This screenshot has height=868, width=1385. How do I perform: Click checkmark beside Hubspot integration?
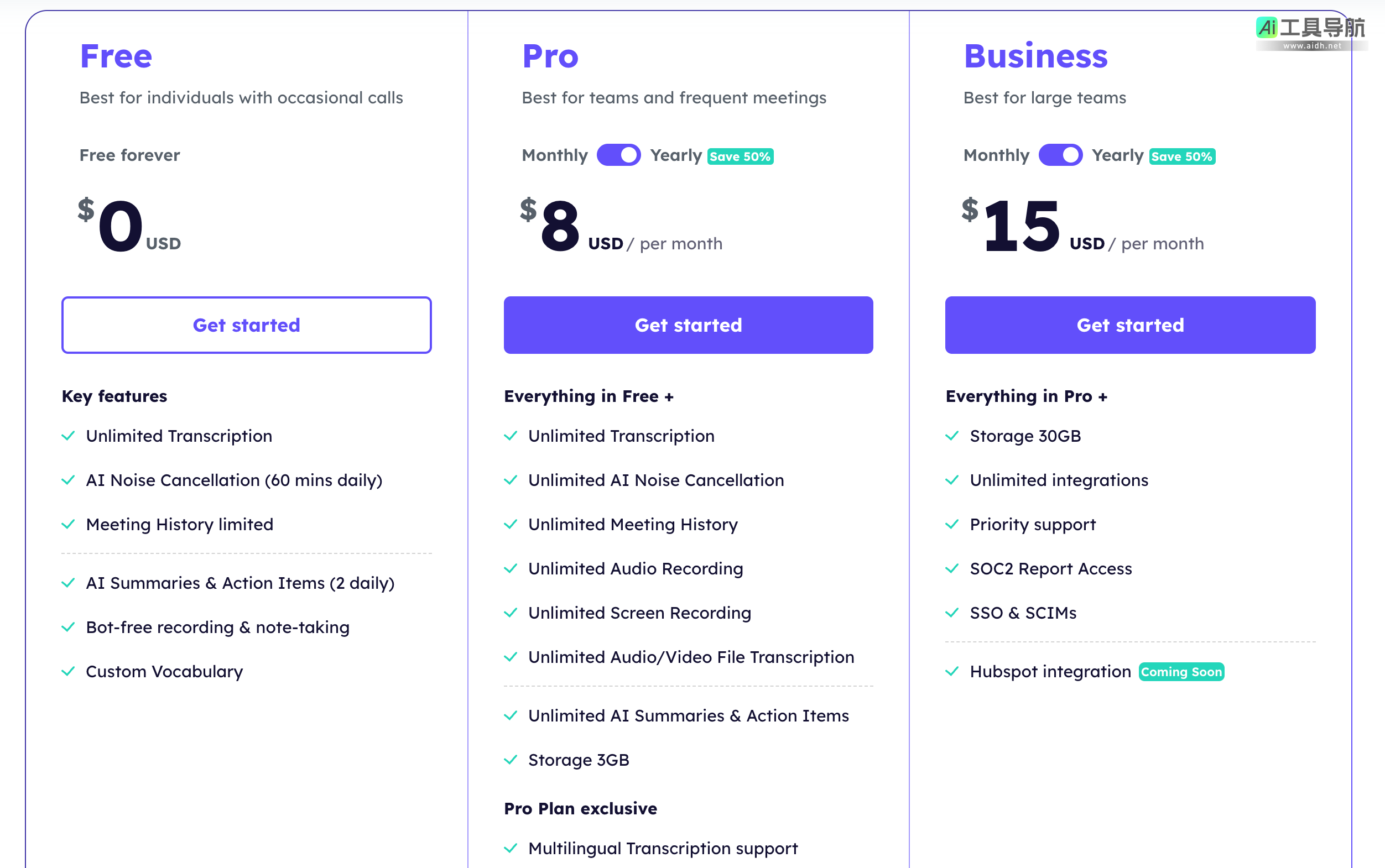click(952, 672)
